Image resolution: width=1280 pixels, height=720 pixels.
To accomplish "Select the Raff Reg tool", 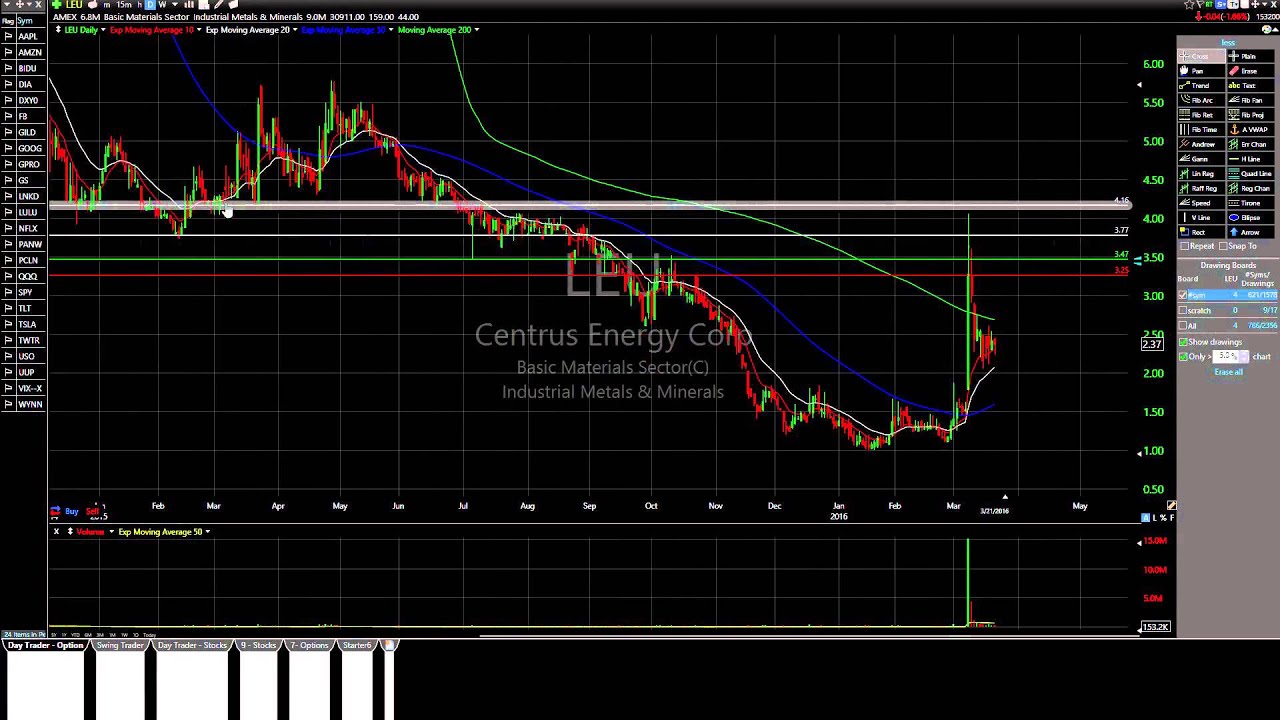I will (1203, 188).
